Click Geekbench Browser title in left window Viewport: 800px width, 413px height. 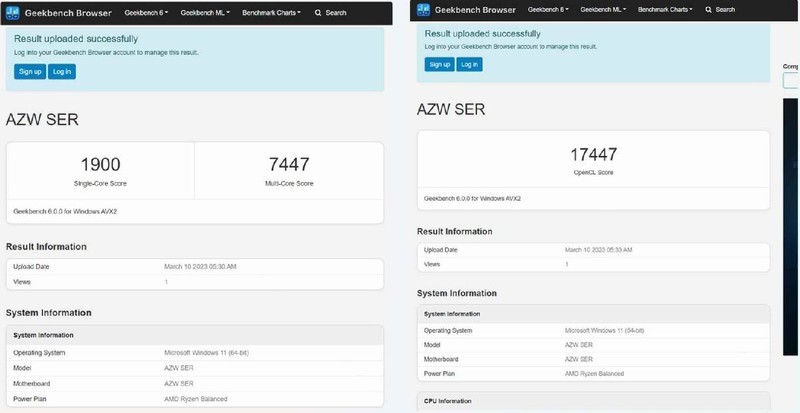pos(68,13)
